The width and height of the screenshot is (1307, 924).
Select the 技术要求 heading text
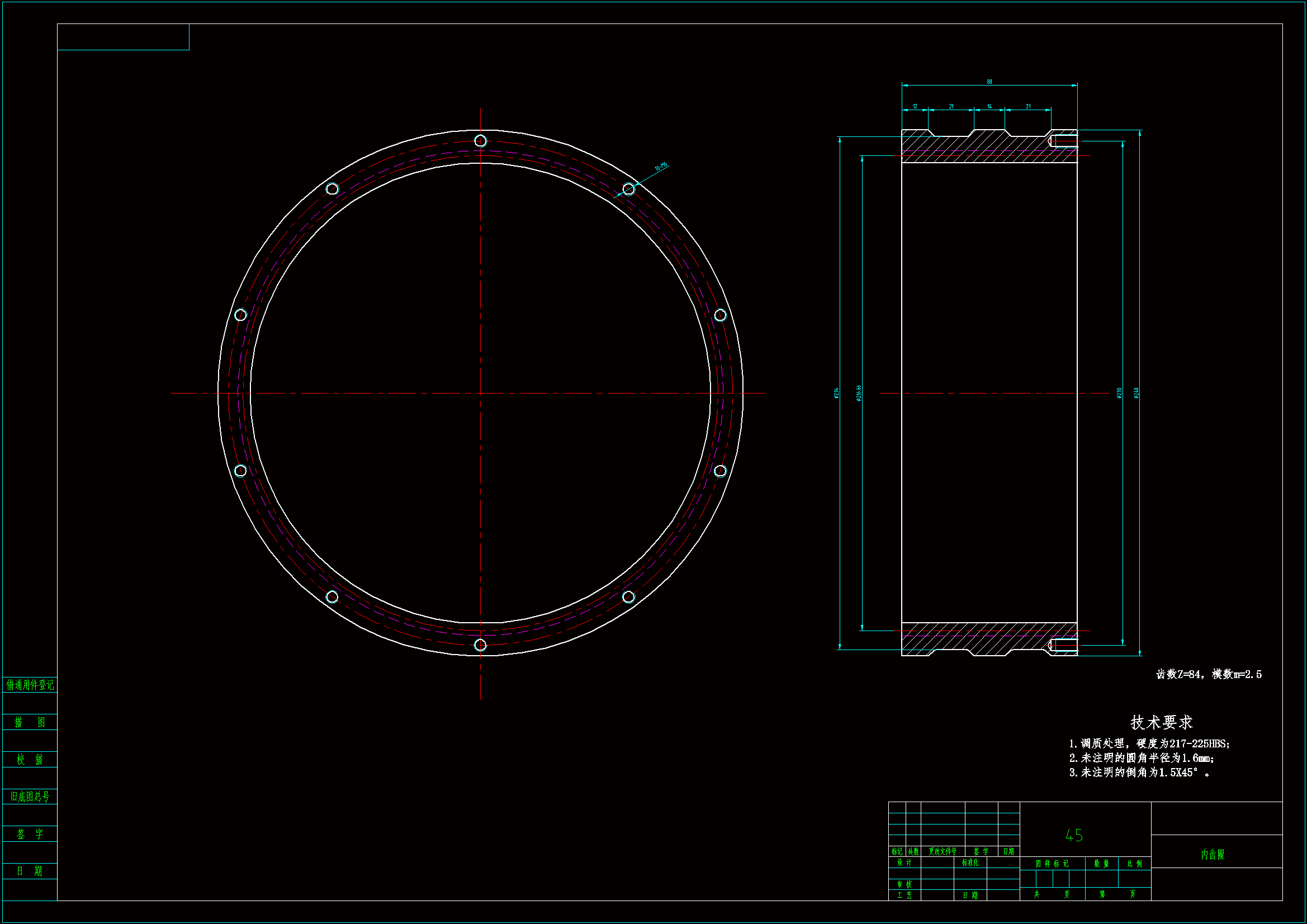[x=1161, y=722]
